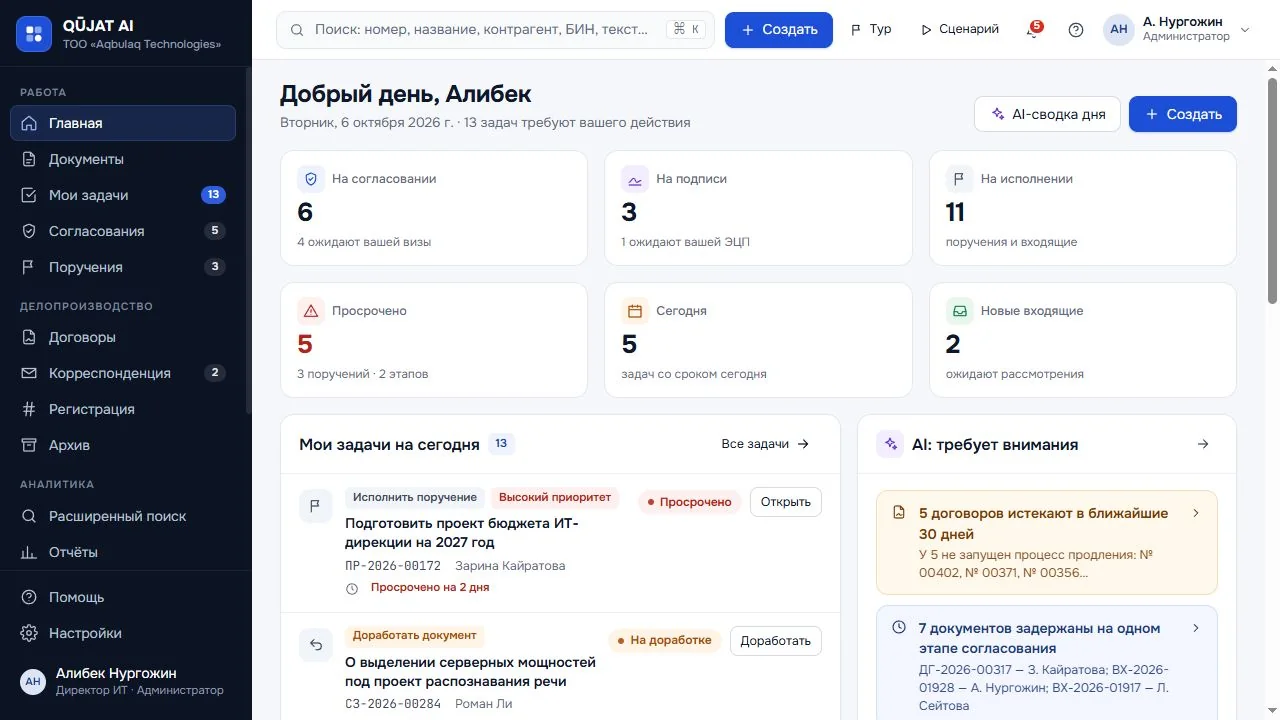Click the Доработать button for the task
This screenshot has width=1280, height=720.
[776, 641]
